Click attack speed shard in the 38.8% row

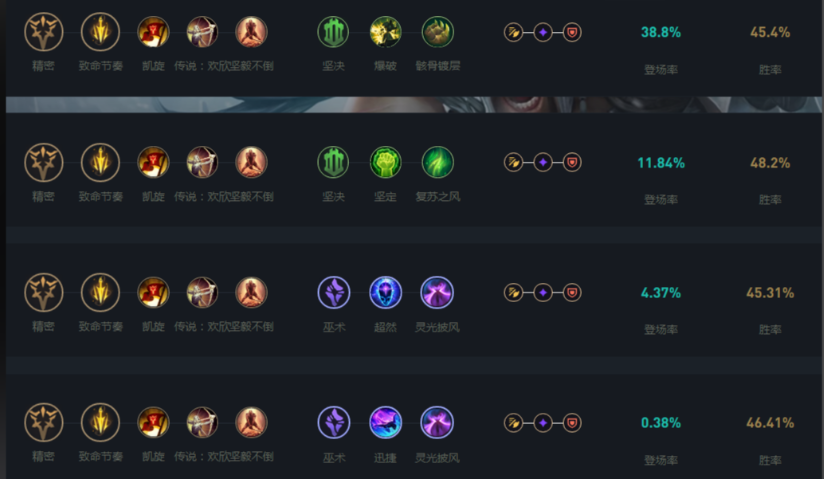coord(513,33)
